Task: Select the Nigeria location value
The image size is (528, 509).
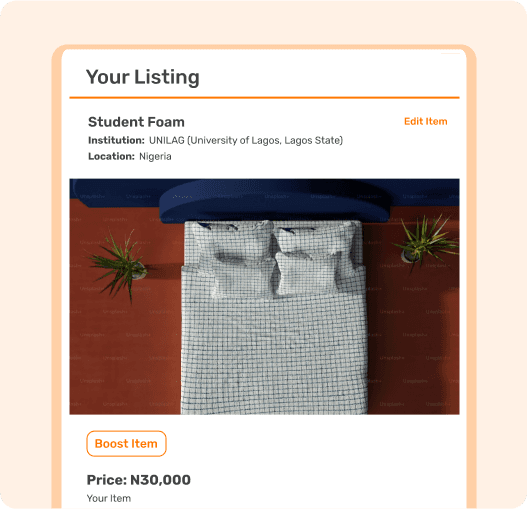Action: coord(155,157)
